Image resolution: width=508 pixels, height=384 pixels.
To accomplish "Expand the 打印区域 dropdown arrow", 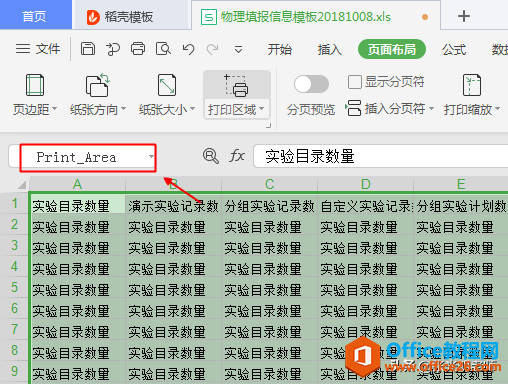I will tap(261, 109).
